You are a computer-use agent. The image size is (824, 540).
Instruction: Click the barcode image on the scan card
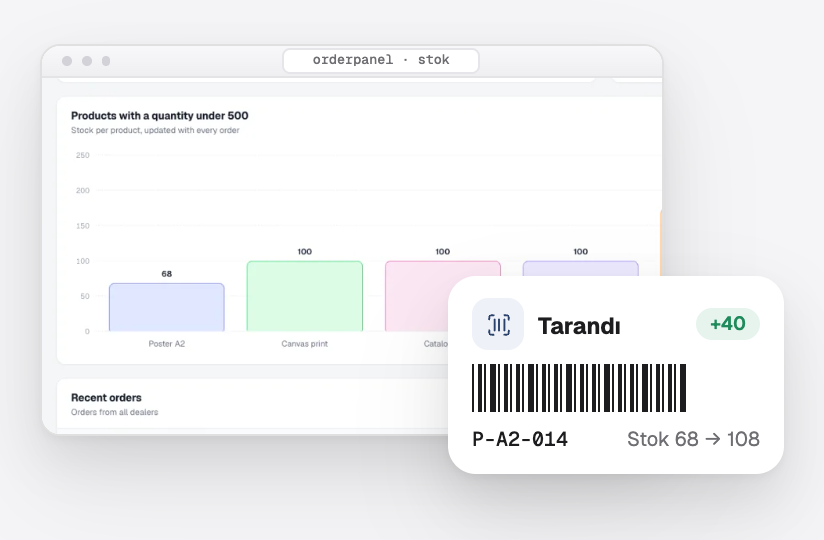click(579, 388)
